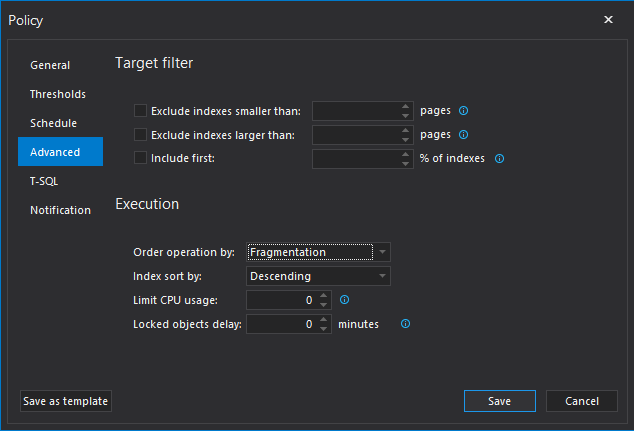Enable Exclude indexes larger than checkbox
Viewport: 634px width, 431px height.
[x=140, y=134]
